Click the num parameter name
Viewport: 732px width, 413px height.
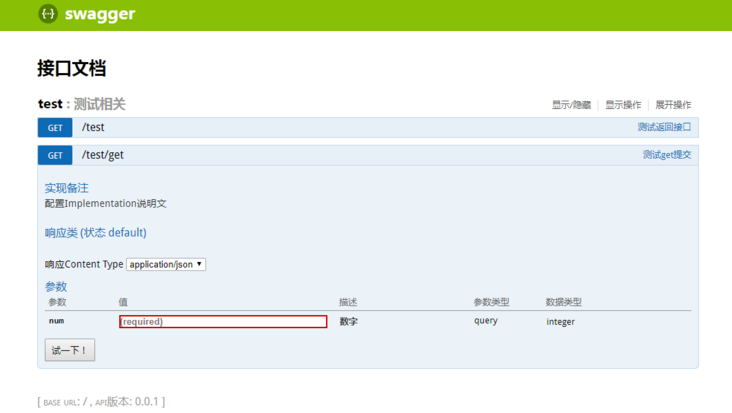[56, 321]
